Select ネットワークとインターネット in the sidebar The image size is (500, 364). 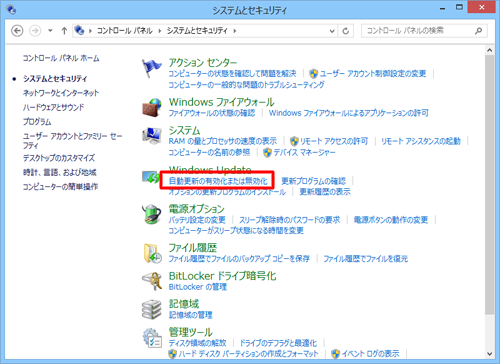(61, 93)
